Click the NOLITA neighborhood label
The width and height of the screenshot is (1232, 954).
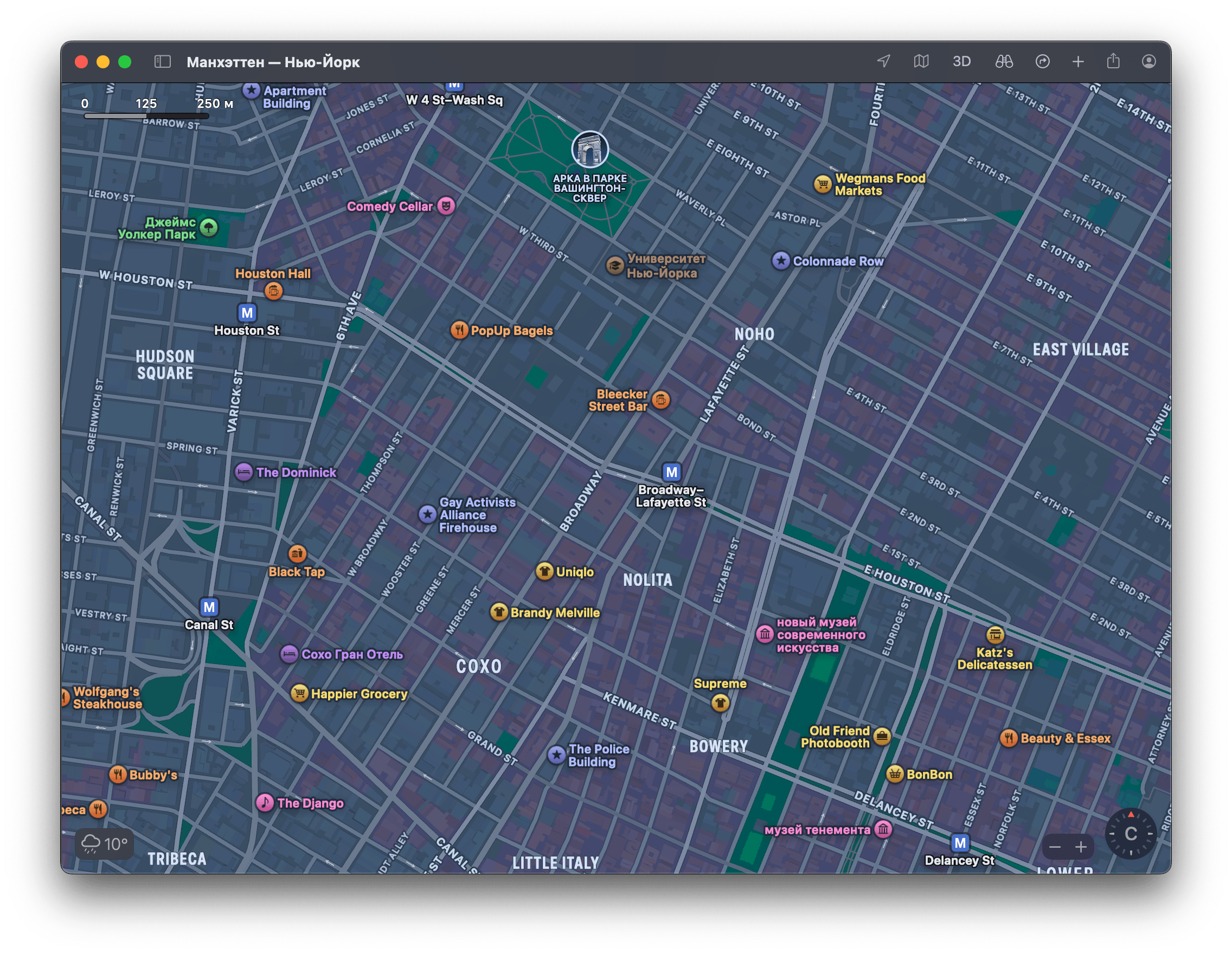(647, 580)
